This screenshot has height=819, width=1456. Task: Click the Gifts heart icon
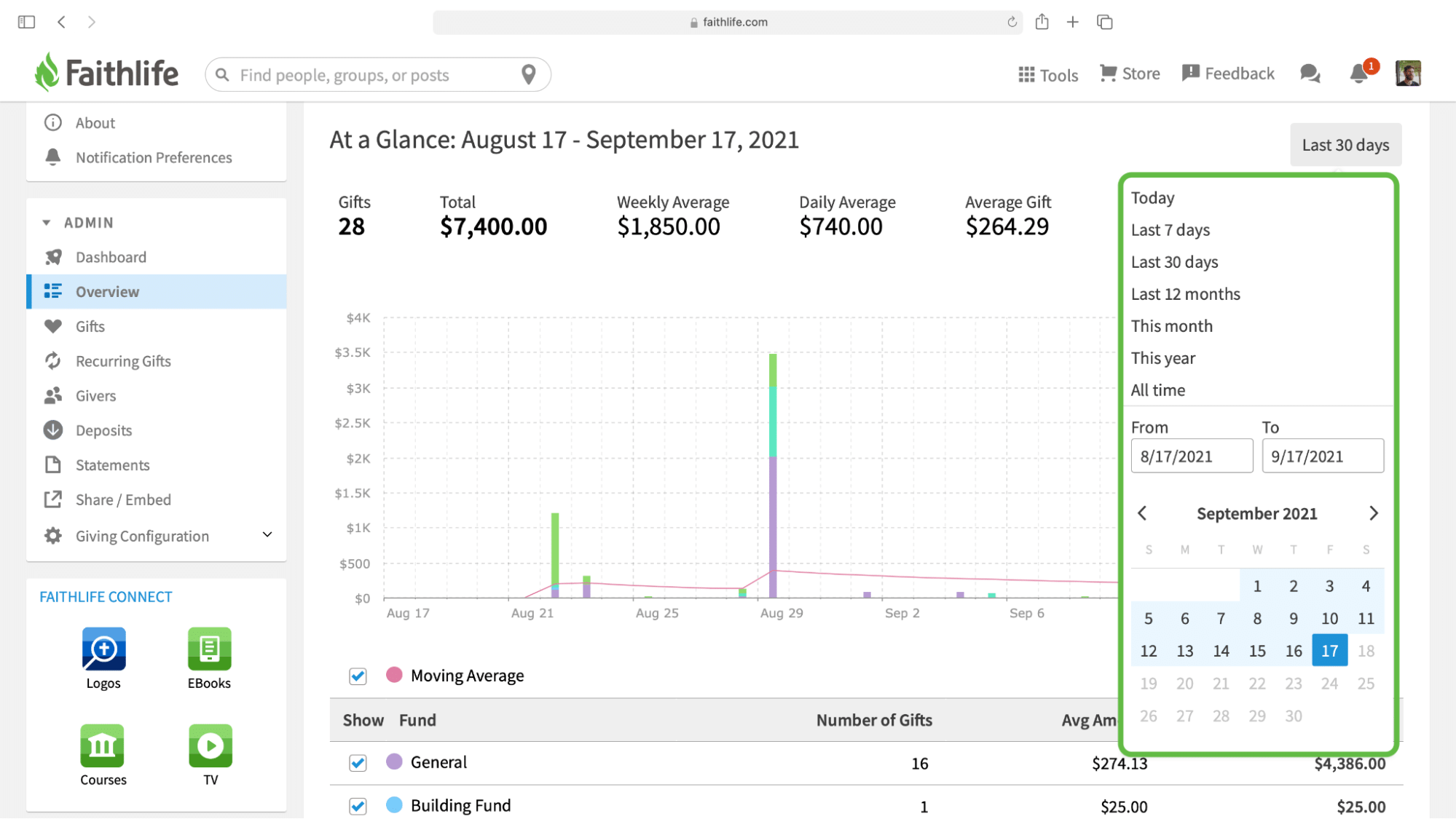pos(52,326)
